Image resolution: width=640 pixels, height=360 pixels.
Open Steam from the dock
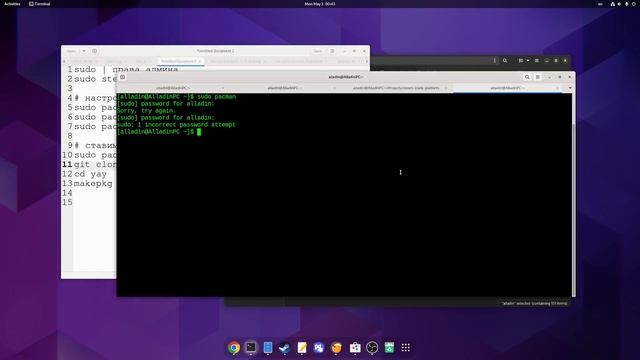click(285, 347)
